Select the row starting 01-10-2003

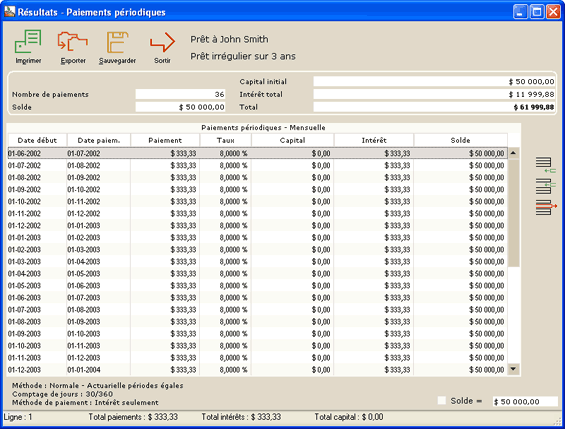point(257,345)
